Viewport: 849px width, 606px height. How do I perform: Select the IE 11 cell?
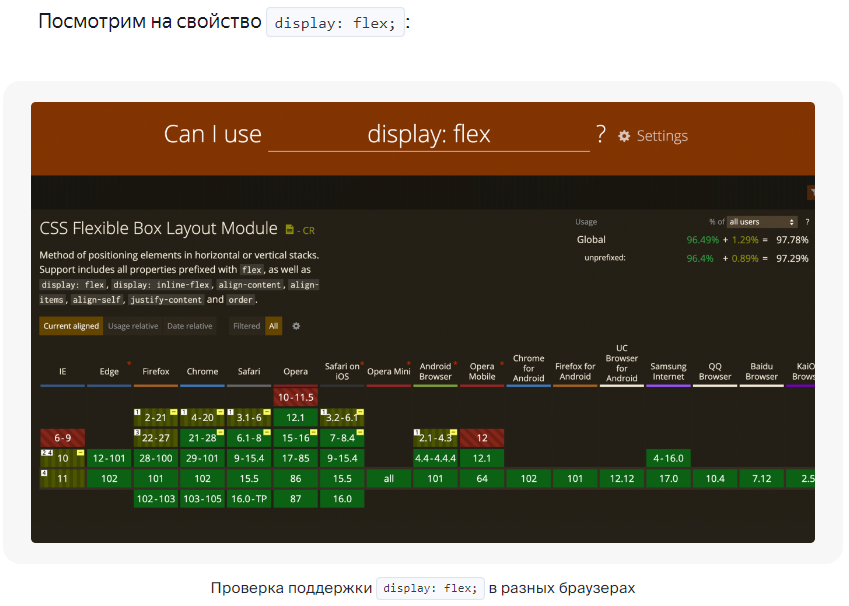62,479
